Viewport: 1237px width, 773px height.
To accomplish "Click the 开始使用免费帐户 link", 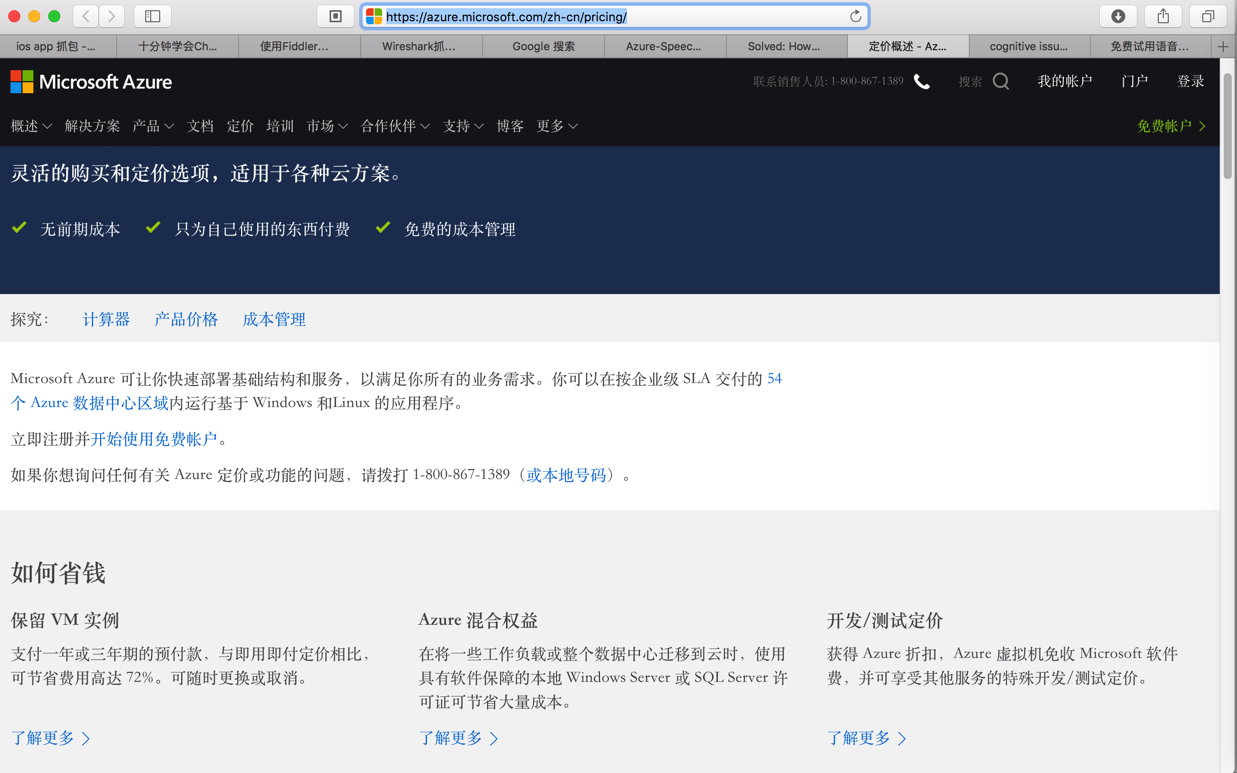I will 154,439.
